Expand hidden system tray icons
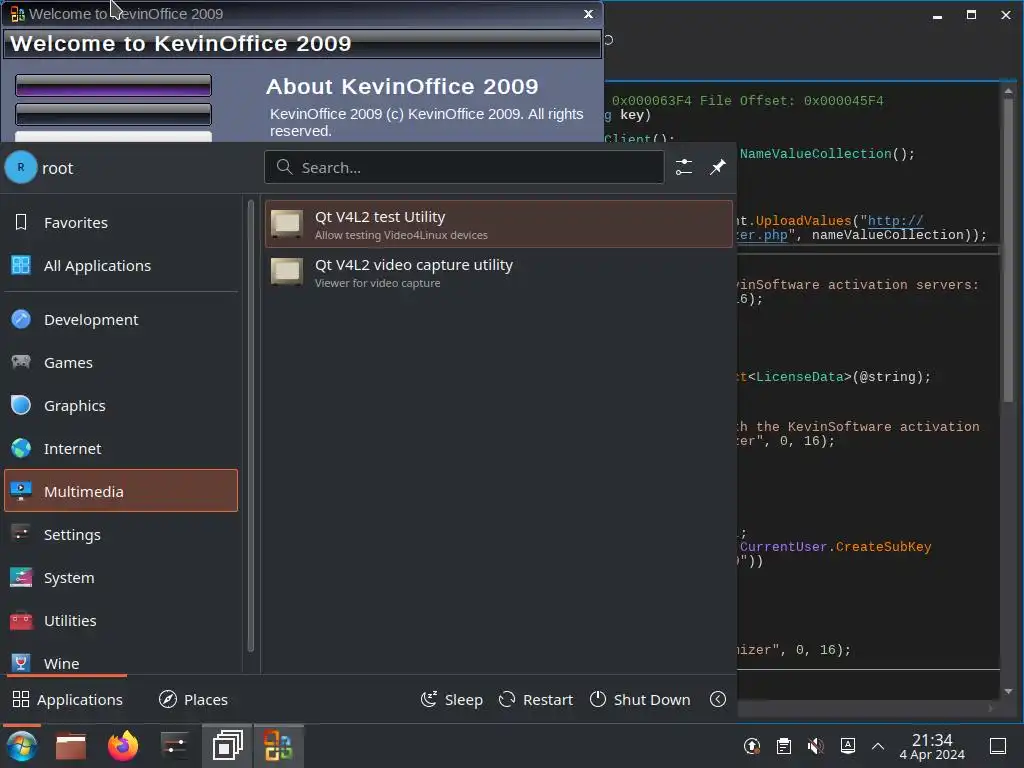This screenshot has height=768, width=1024. pyautogui.click(x=878, y=746)
